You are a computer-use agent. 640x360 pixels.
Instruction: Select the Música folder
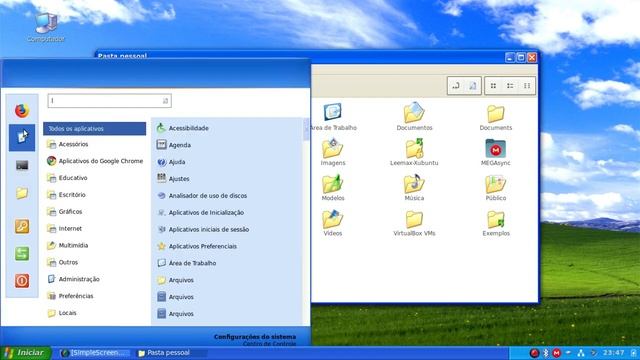[x=414, y=187]
